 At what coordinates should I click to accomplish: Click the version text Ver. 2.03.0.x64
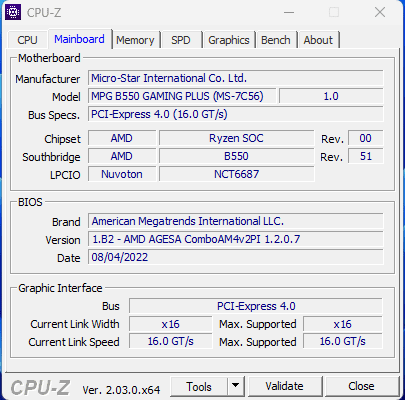pyautogui.click(x=121, y=390)
